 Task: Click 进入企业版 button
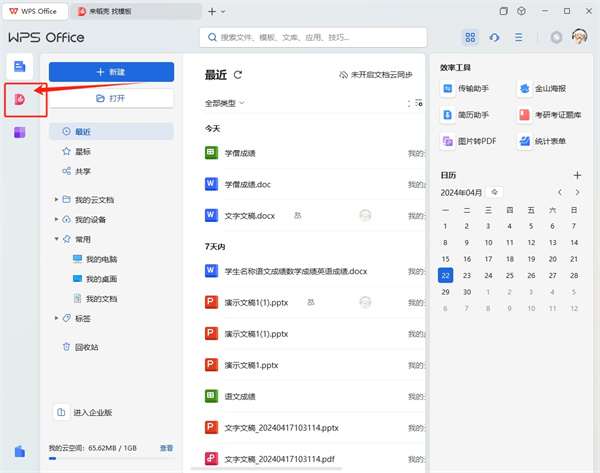(x=83, y=412)
